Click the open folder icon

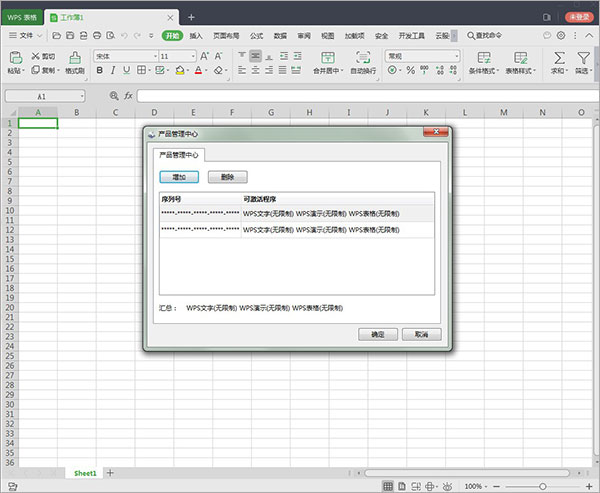(57, 36)
